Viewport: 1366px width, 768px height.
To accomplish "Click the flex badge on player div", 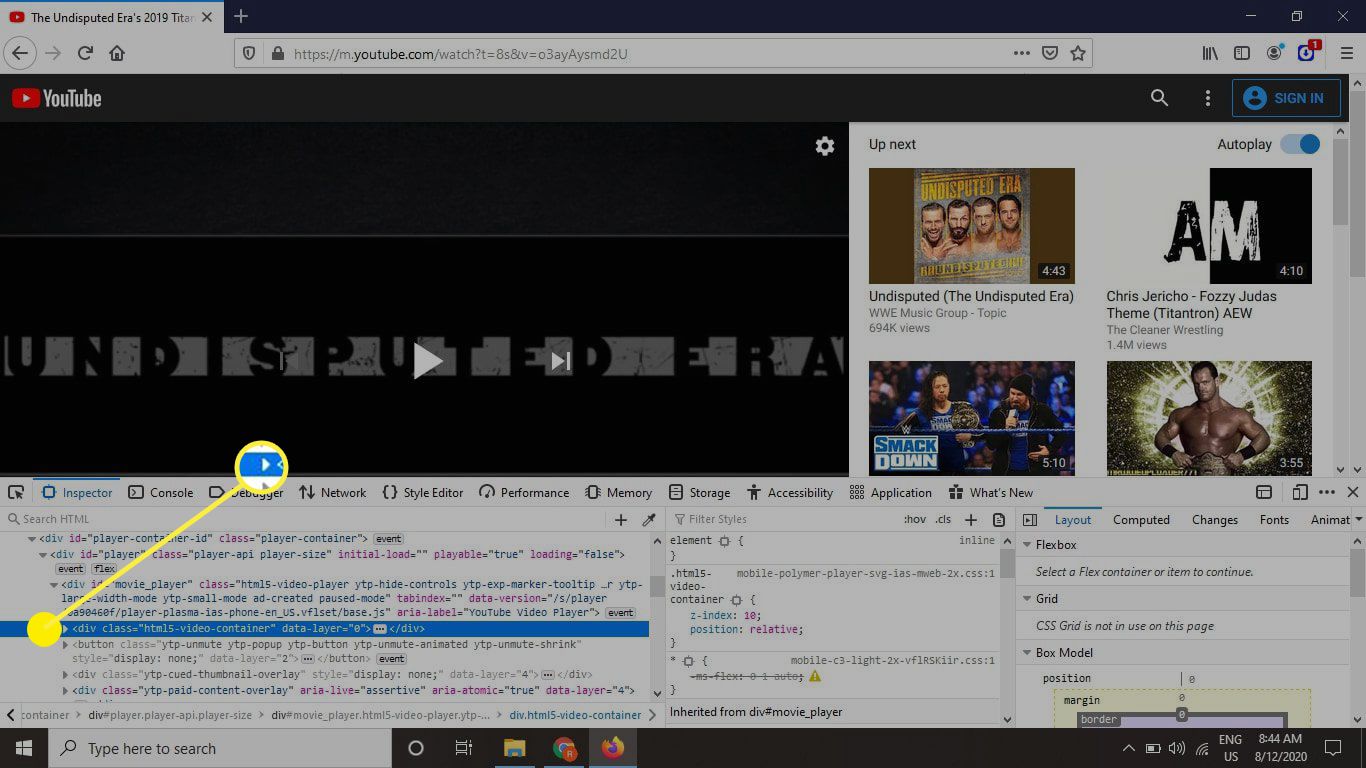I will [x=104, y=569].
